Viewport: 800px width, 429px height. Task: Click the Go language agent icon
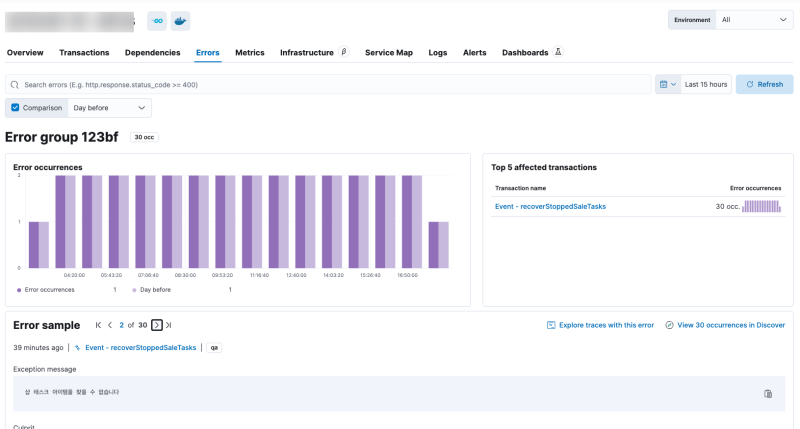(x=157, y=20)
